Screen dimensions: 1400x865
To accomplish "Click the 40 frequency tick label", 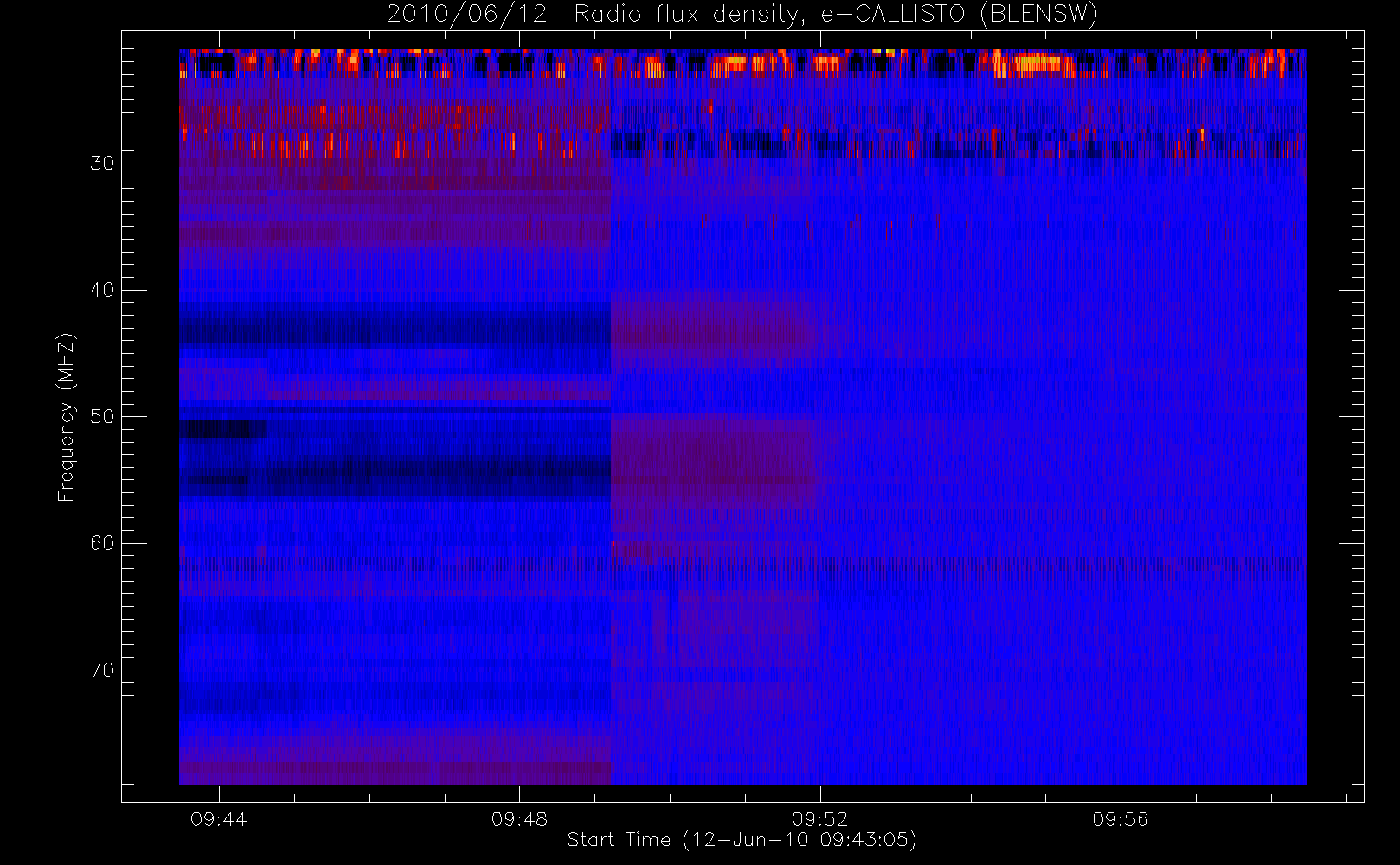I will 102,290.
